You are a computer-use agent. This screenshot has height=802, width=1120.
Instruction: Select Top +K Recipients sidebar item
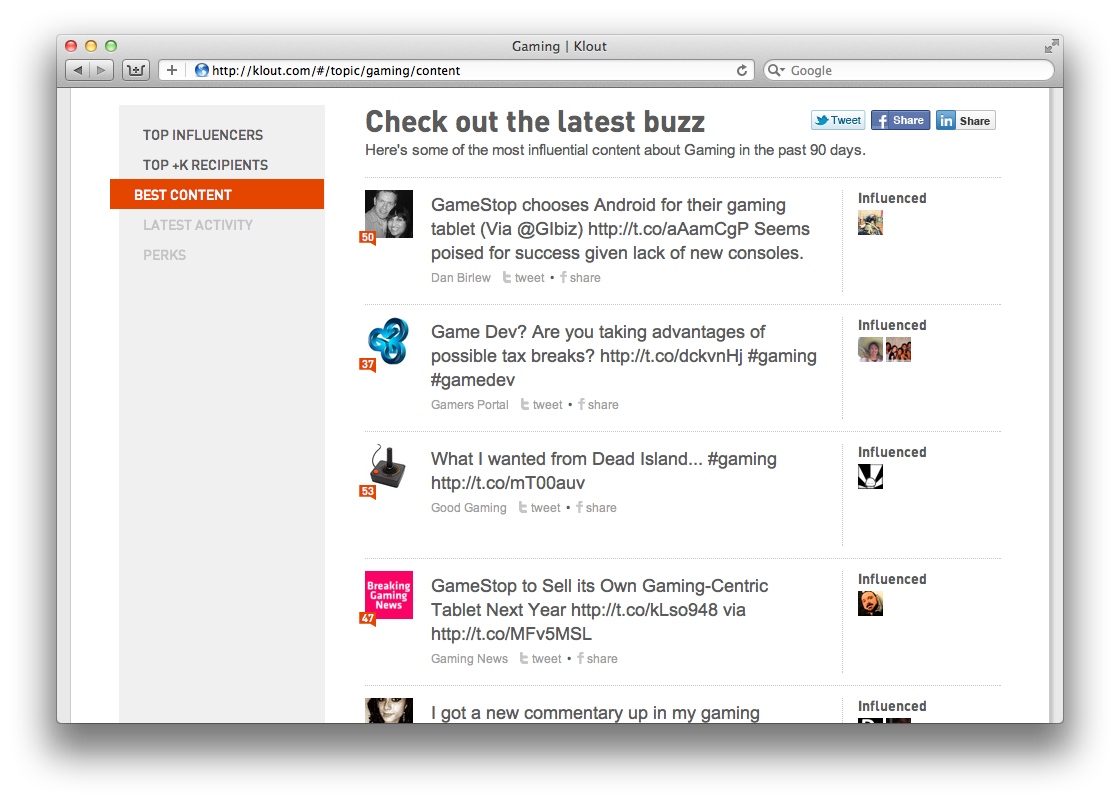205,165
